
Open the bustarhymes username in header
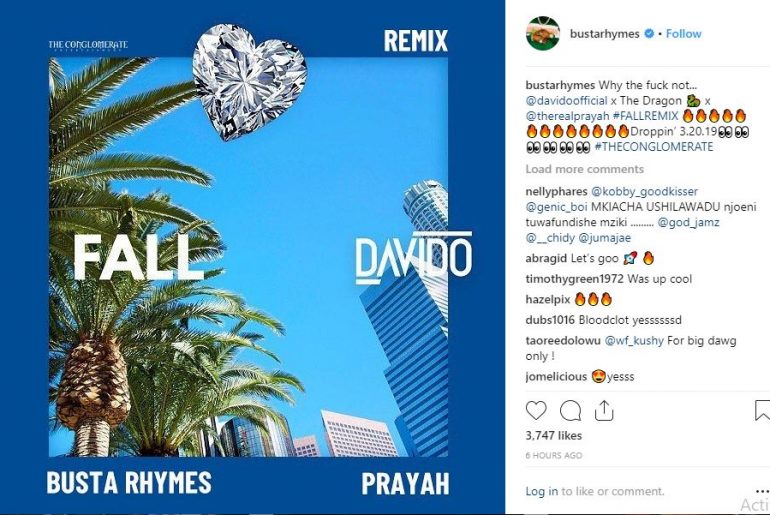(605, 33)
